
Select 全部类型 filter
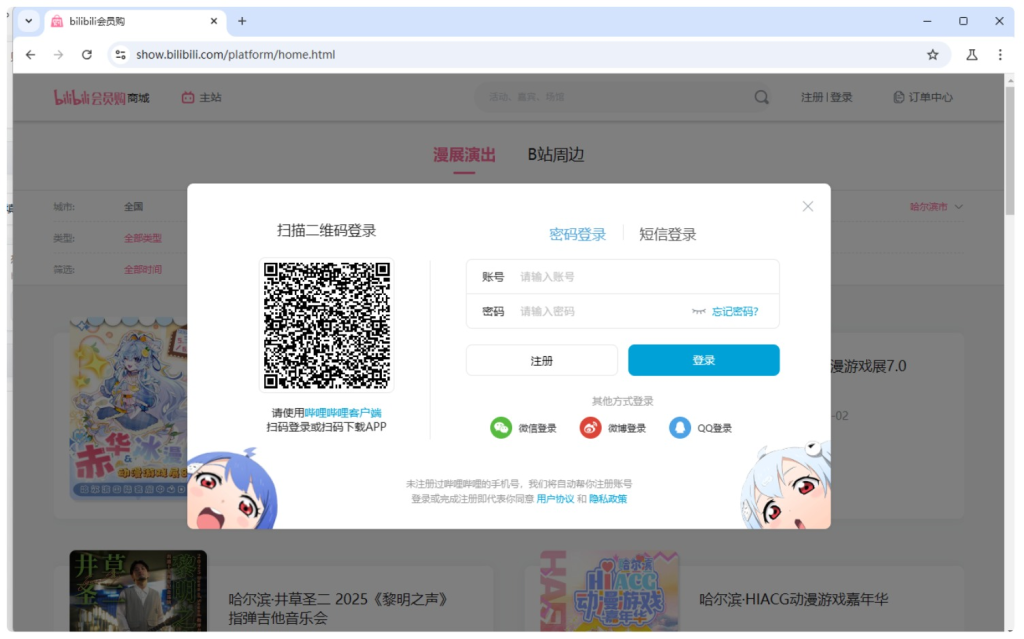(142, 238)
